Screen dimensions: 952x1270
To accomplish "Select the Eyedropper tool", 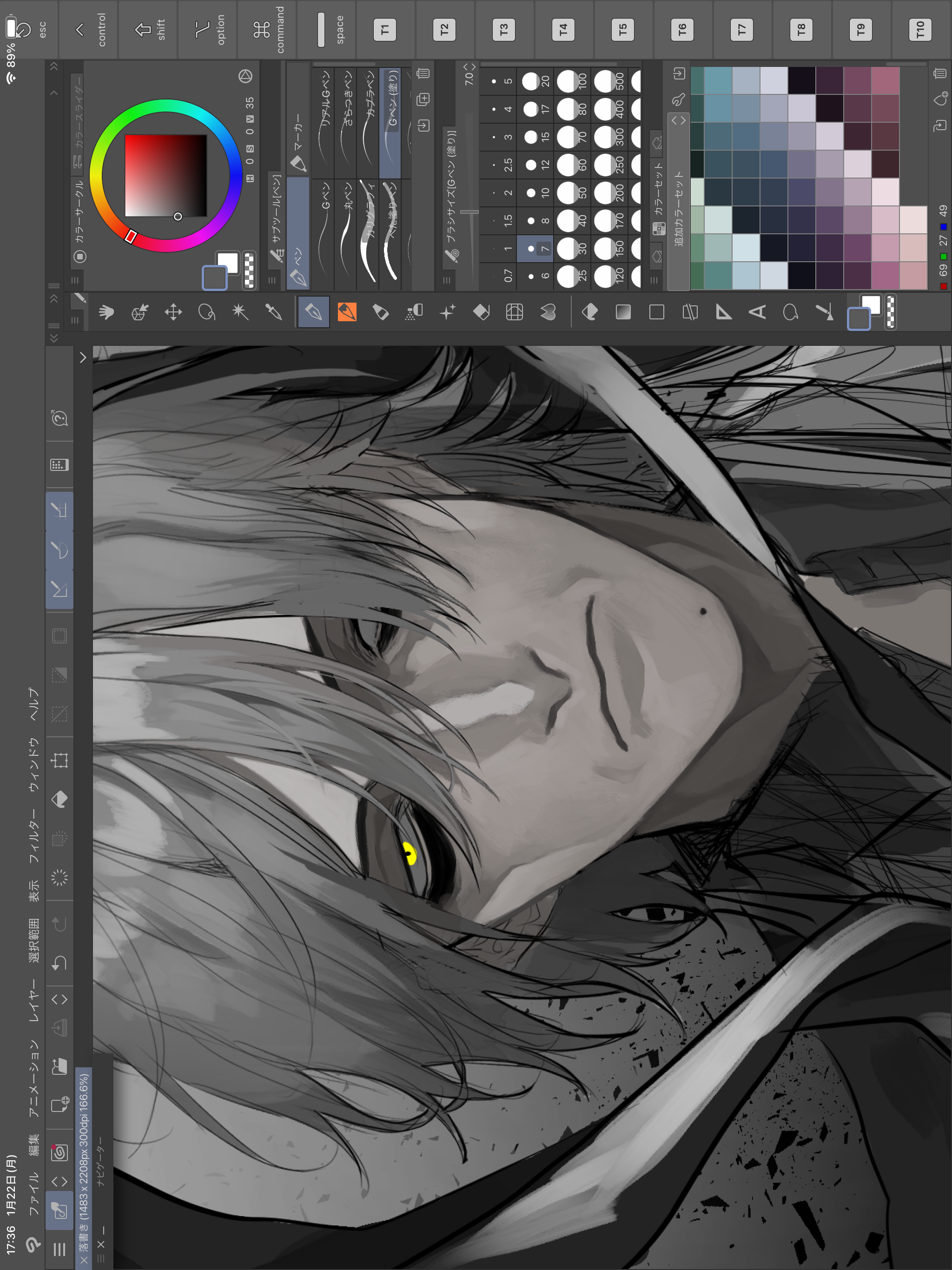I will point(274,312).
